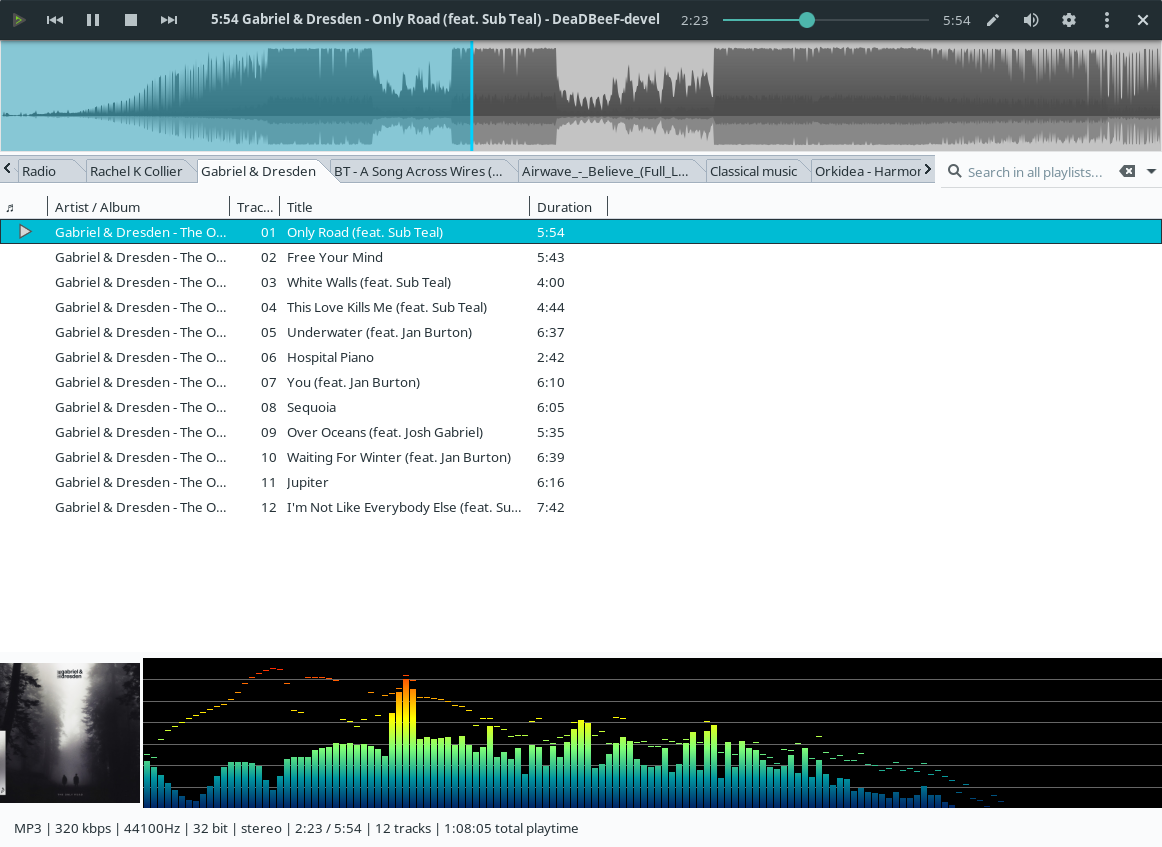Sort by the Artist / Album column
1162x847 pixels.
tap(138, 207)
